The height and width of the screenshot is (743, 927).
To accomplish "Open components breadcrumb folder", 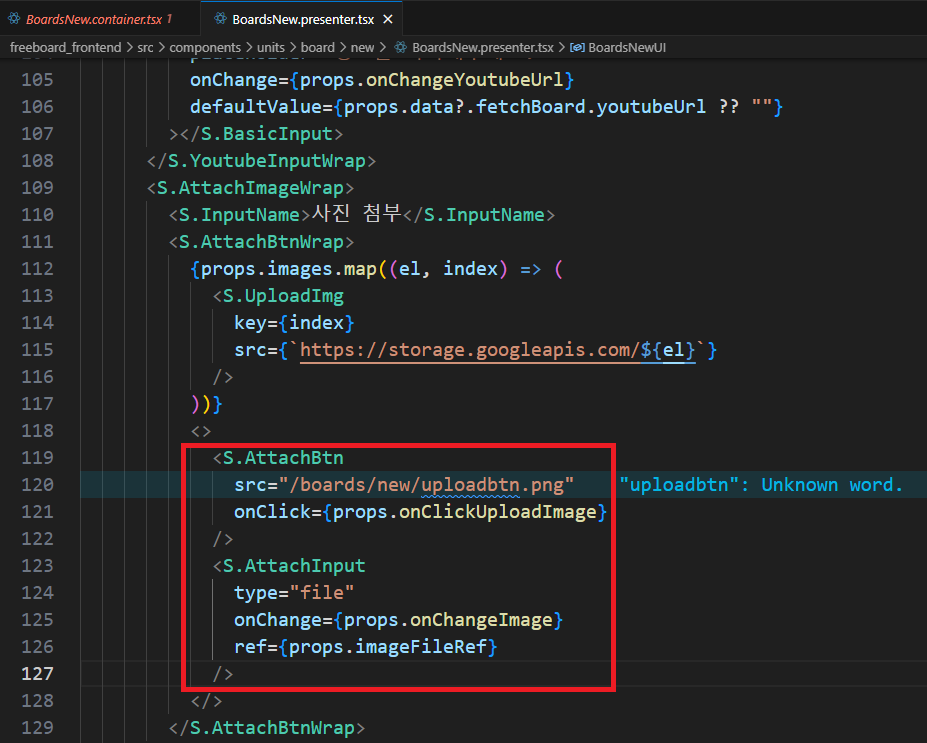I will [x=205, y=47].
